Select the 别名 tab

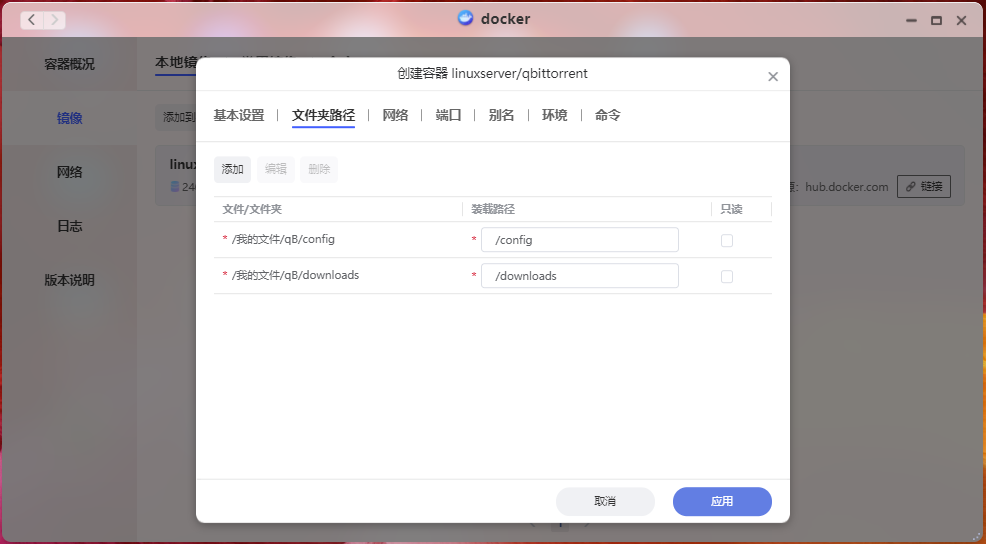point(501,115)
